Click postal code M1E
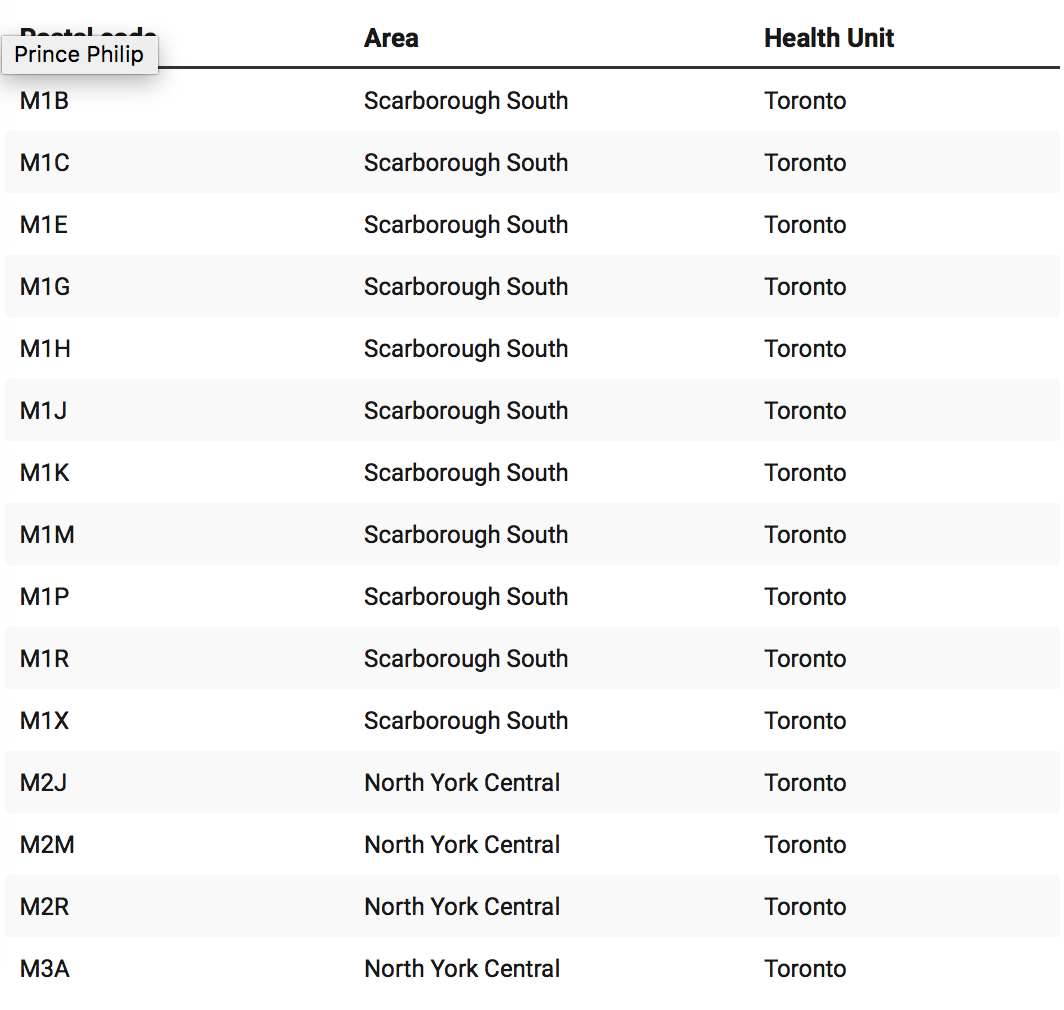Image resolution: width=1064 pixels, height=1010 pixels. 44,225
